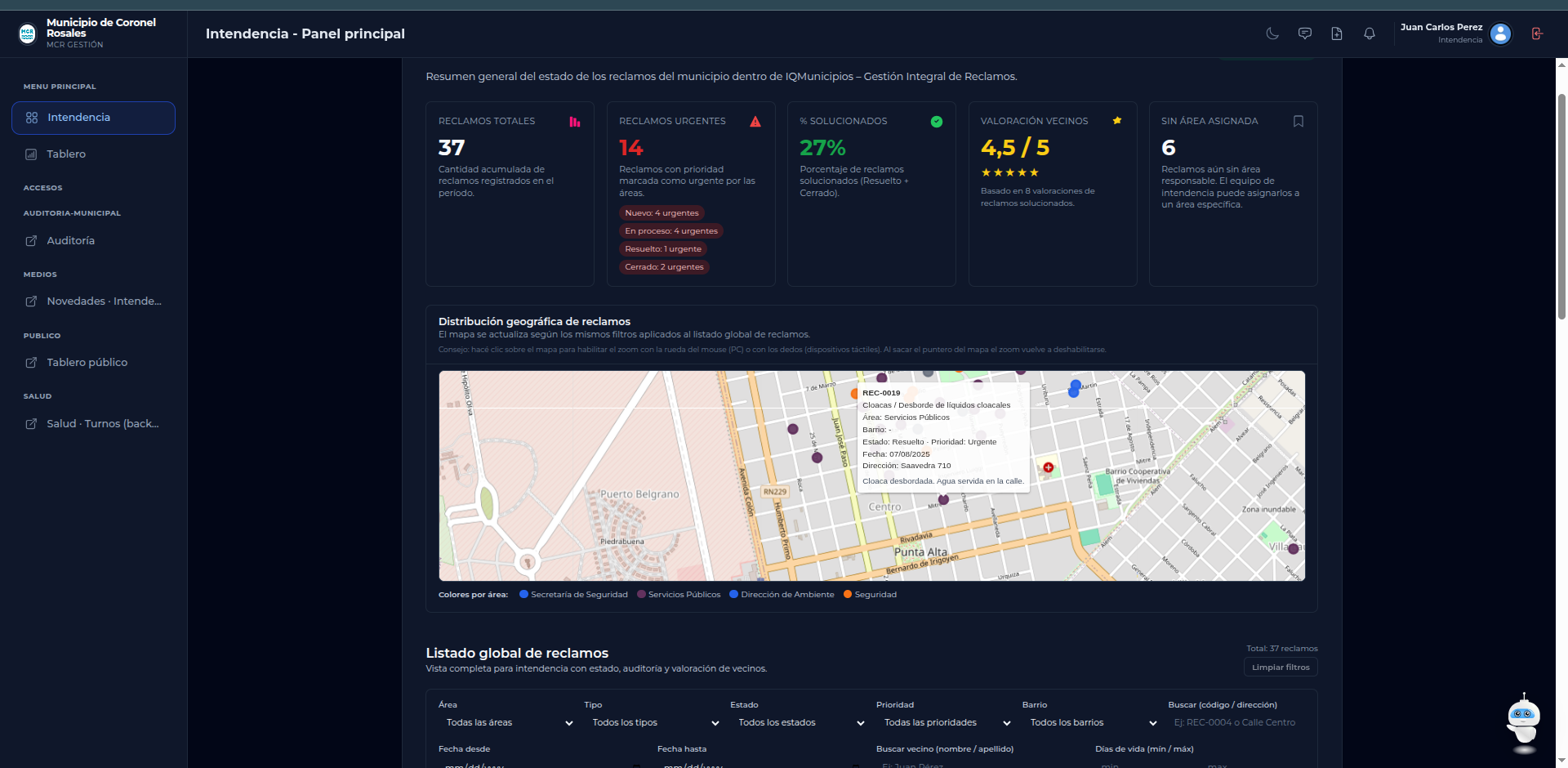The image size is (1568, 768).
Task: Click the bar chart icon on Reclamos Totales card
Action: [x=575, y=121]
